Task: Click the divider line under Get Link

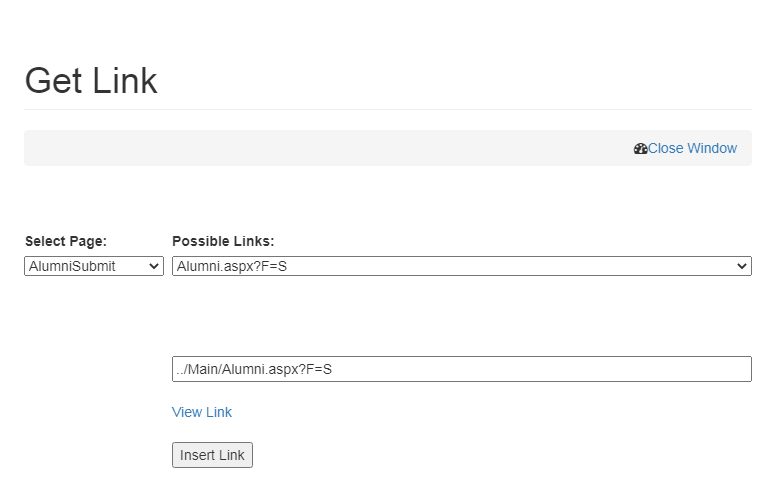Action: (x=388, y=109)
